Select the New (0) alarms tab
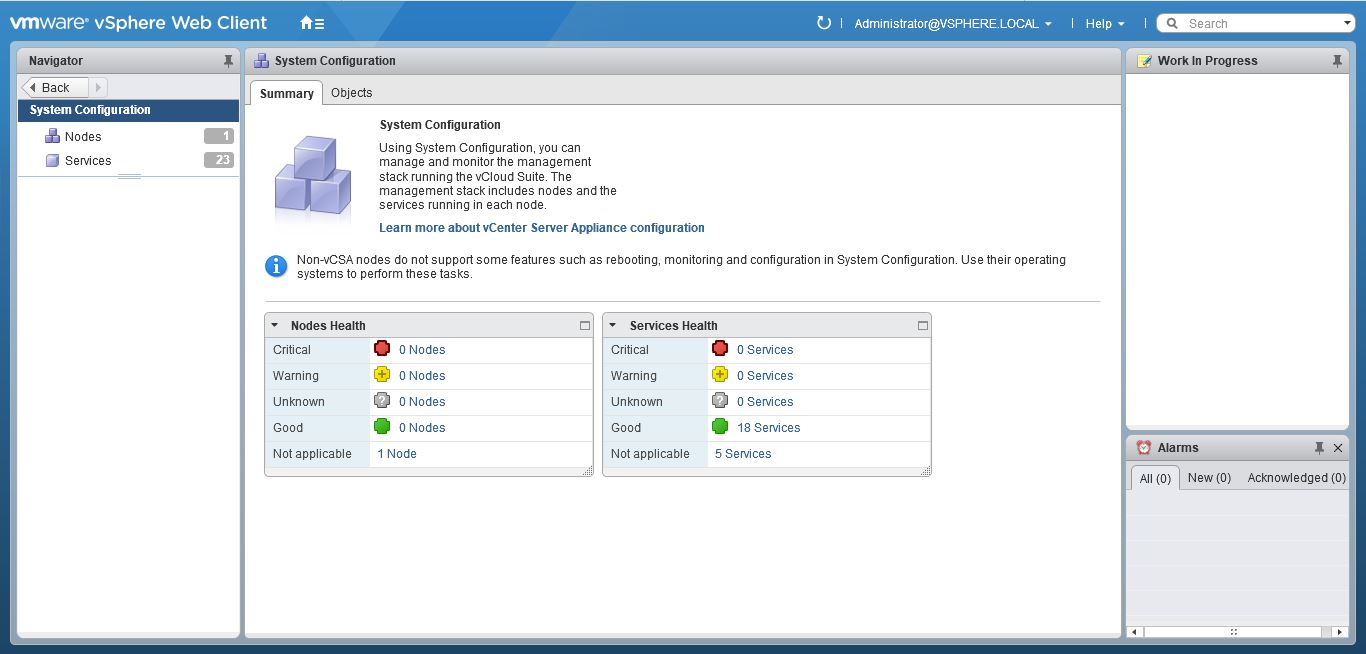The image size is (1366, 654). [1209, 478]
